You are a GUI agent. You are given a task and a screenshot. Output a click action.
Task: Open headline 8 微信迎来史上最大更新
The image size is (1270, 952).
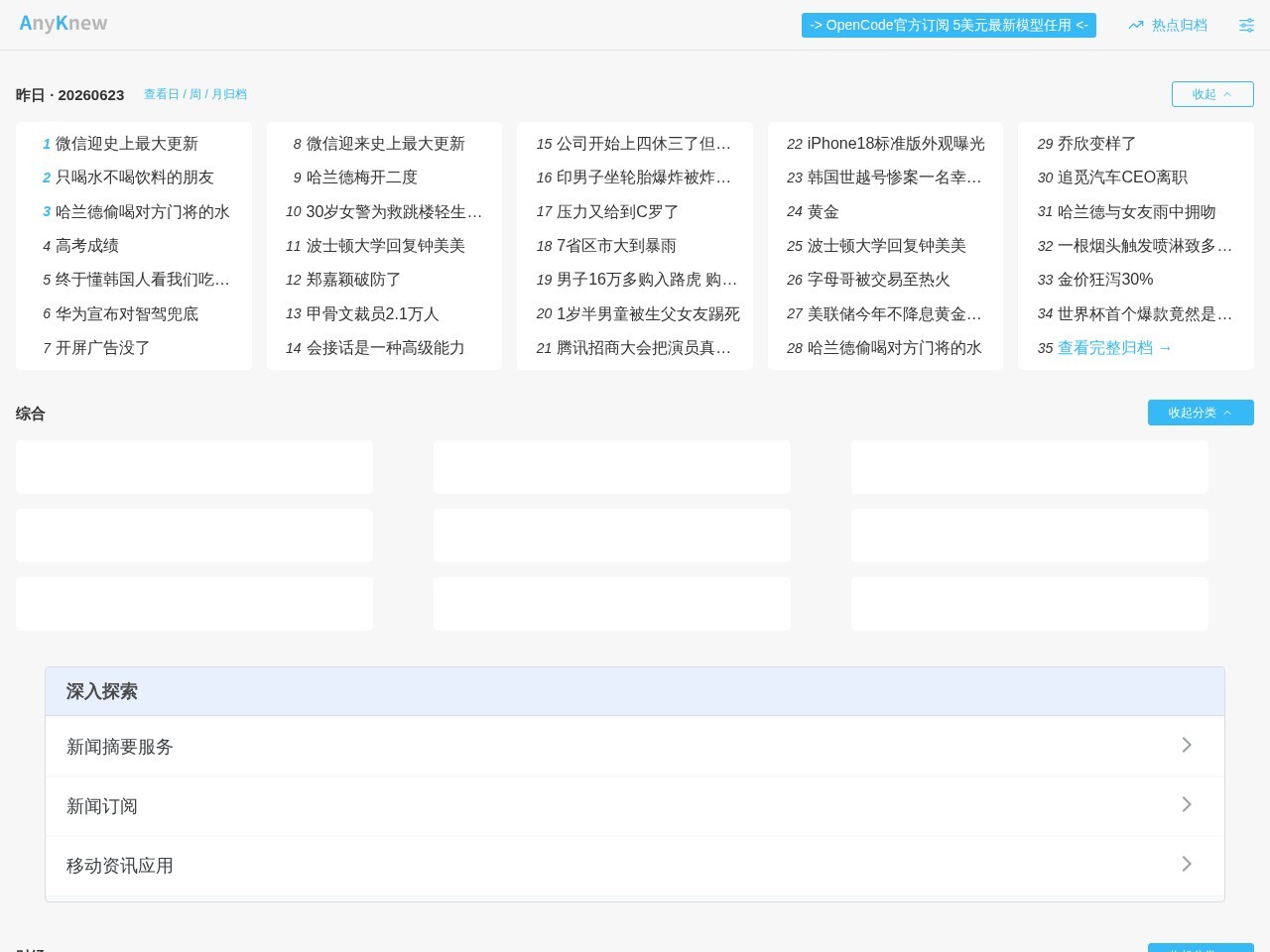coord(386,144)
